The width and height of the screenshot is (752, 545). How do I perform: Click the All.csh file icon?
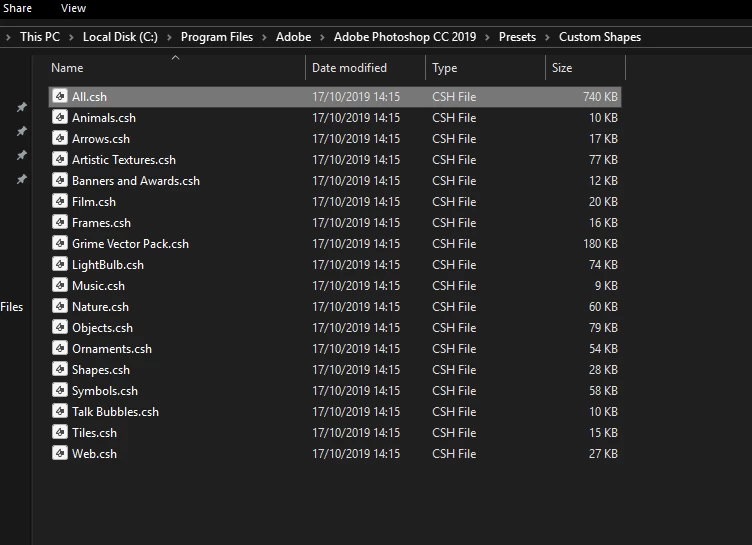click(x=60, y=96)
